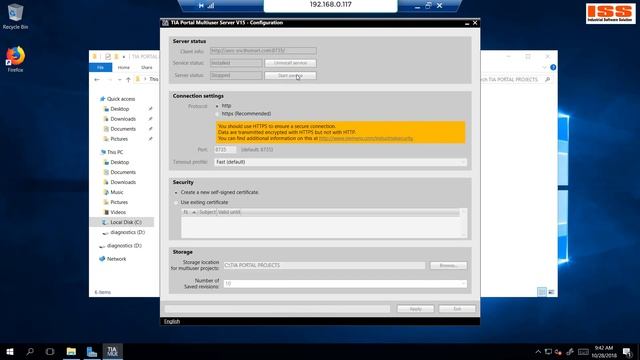
Task: Click the Client info URL field
Action: pyautogui.click(x=263, y=51)
